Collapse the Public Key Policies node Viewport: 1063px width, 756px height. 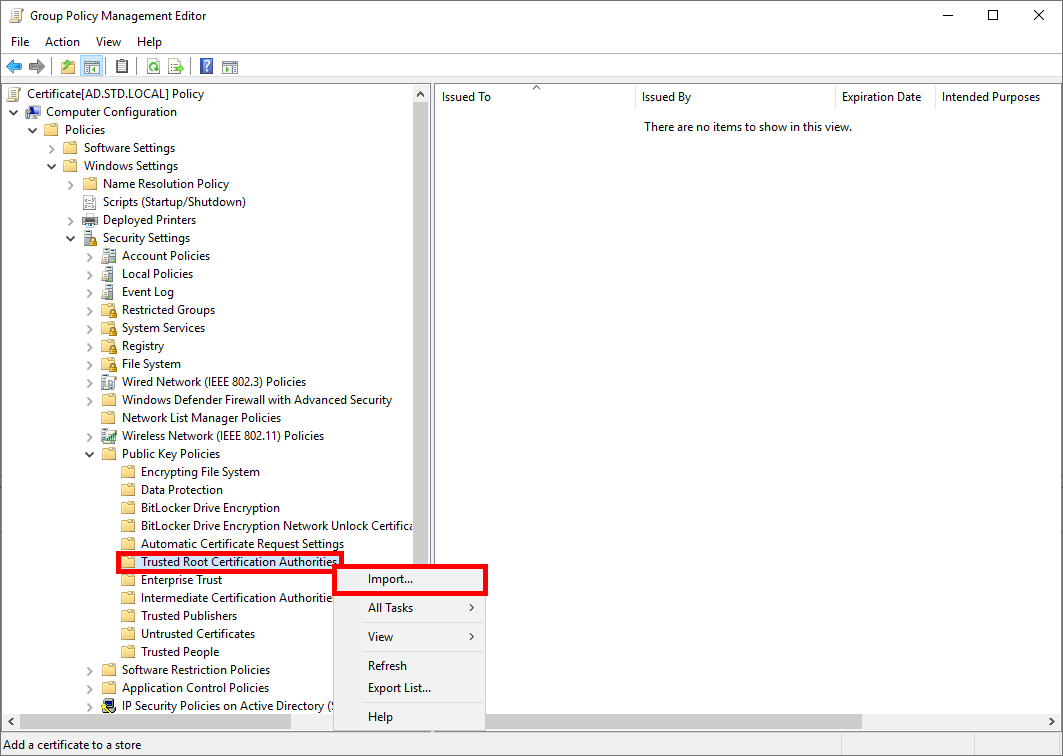[x=90, y=454]
